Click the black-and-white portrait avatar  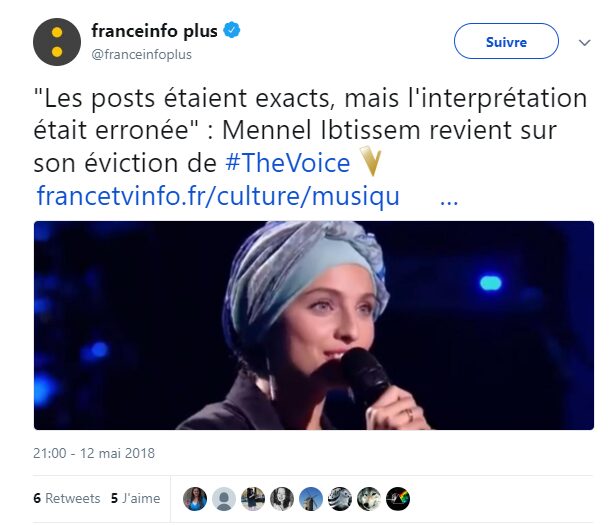[282, 499]
